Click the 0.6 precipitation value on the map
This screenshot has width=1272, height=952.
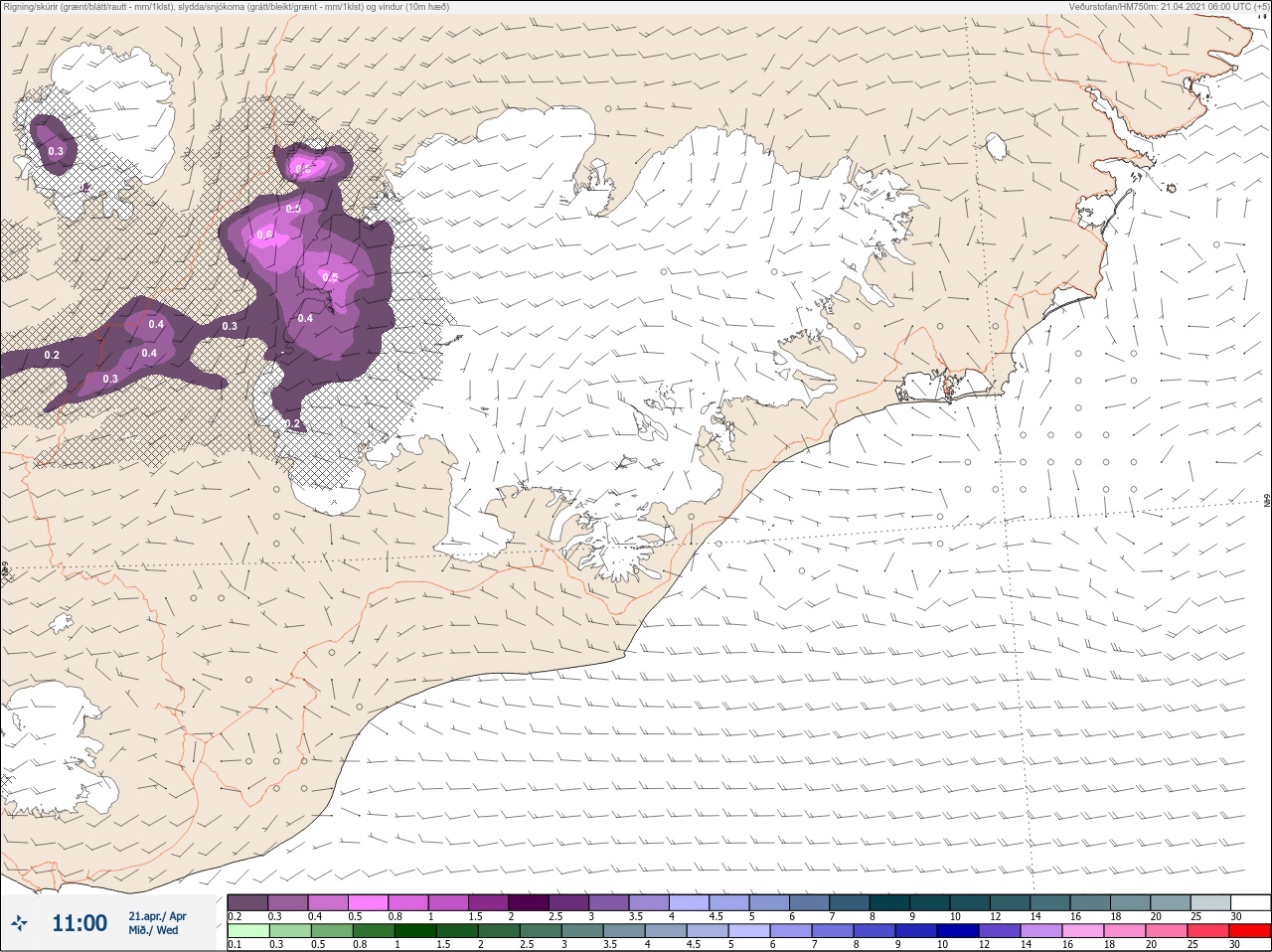click(x=264, y=236)
